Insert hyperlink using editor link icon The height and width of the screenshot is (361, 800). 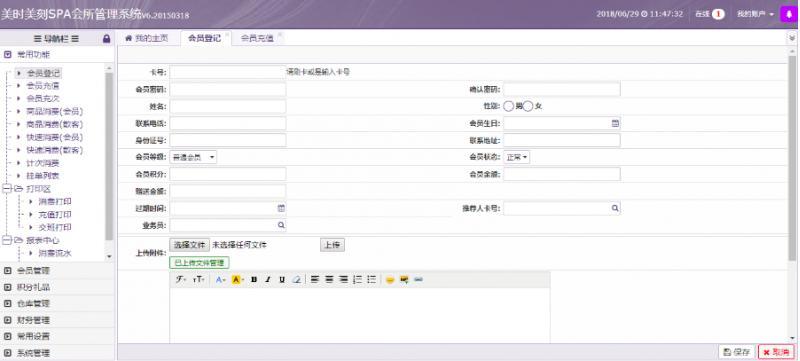[x=418, y=279]
